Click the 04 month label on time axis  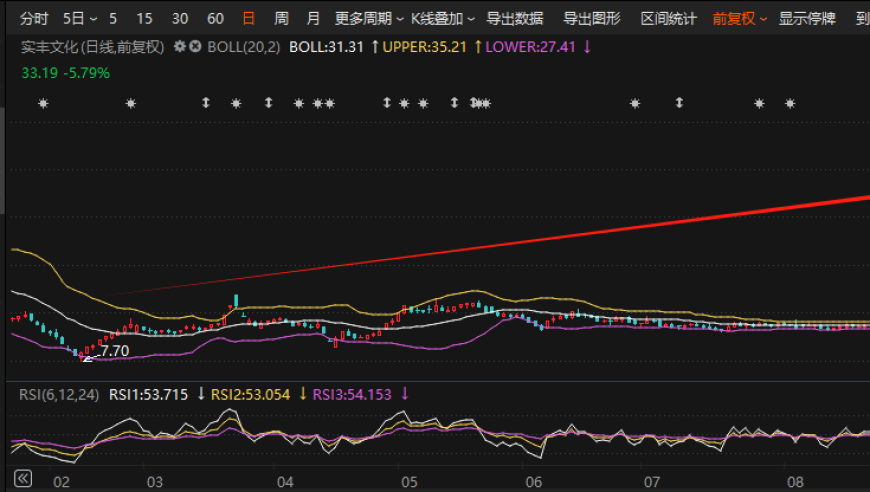point(285,482)
